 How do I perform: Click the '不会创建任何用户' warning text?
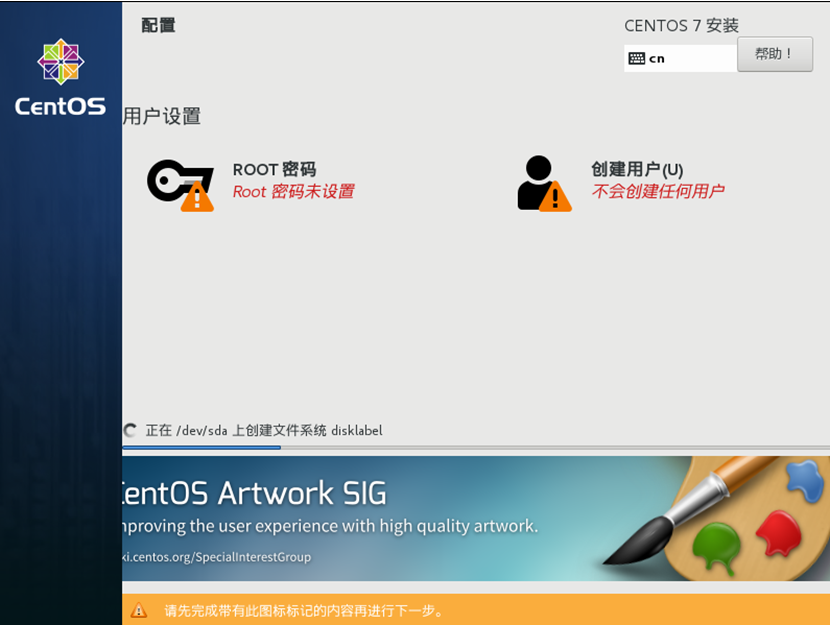coord(658,191)
